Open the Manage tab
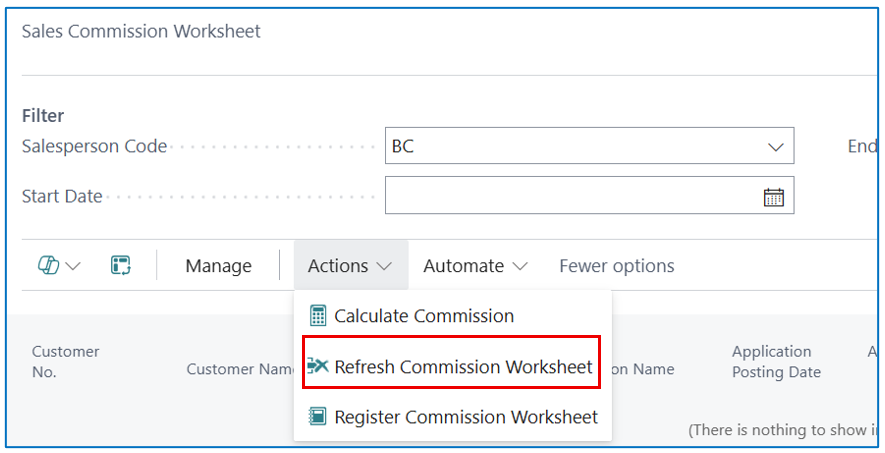 pyautogui.click(x=218, y=266)
